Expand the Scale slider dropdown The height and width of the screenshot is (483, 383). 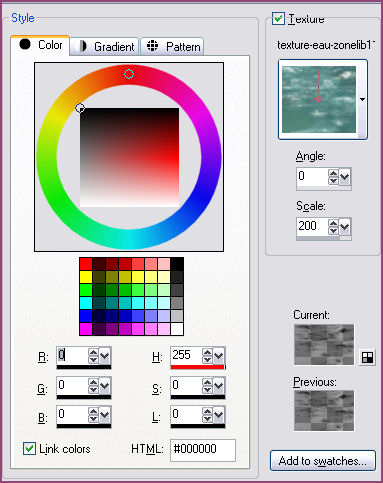pos(345,227)
